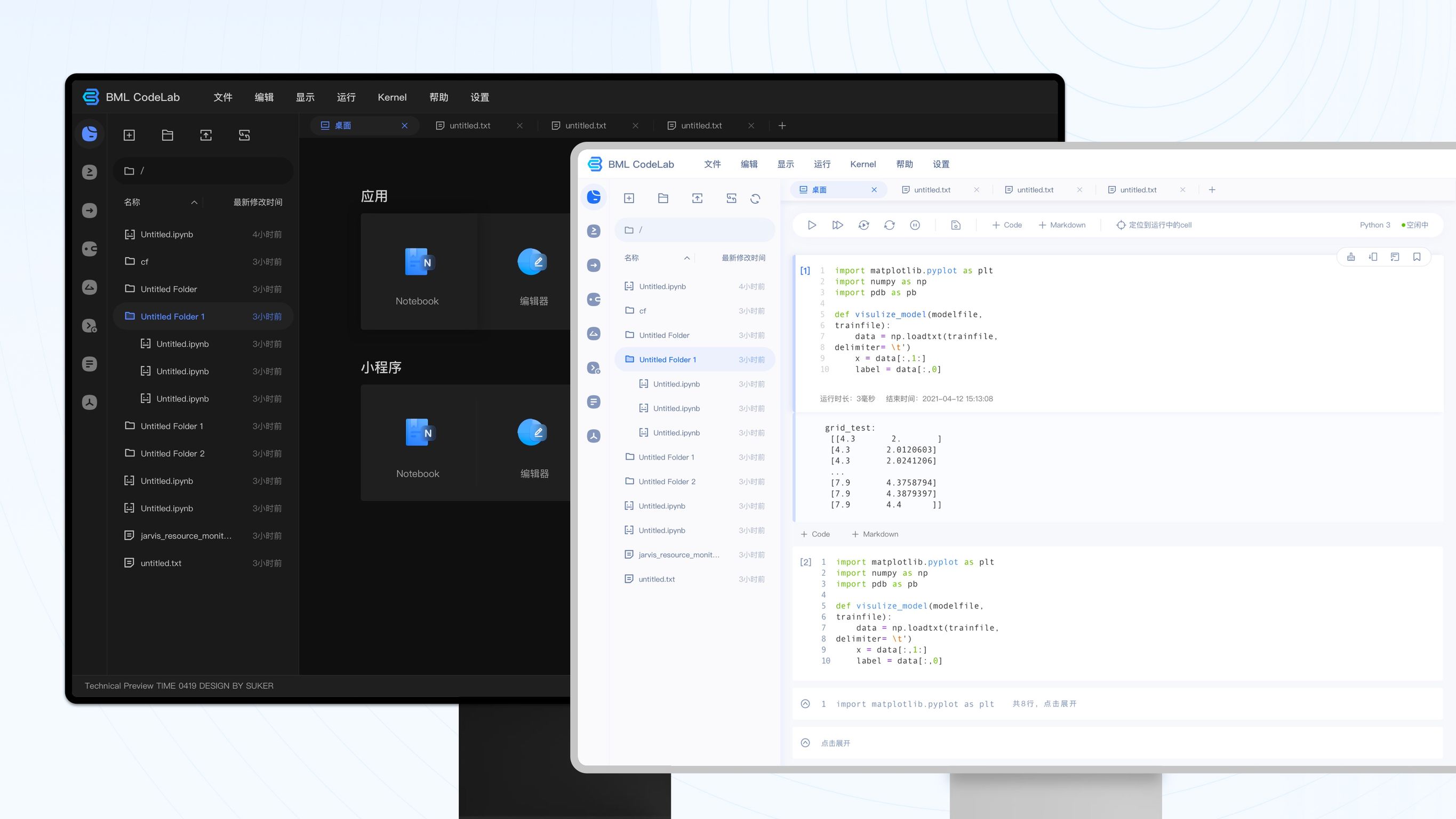This screenshot has height=819, width=1456.
Task: Create a new folder in file browser
Action: click(x=662, y=198)
